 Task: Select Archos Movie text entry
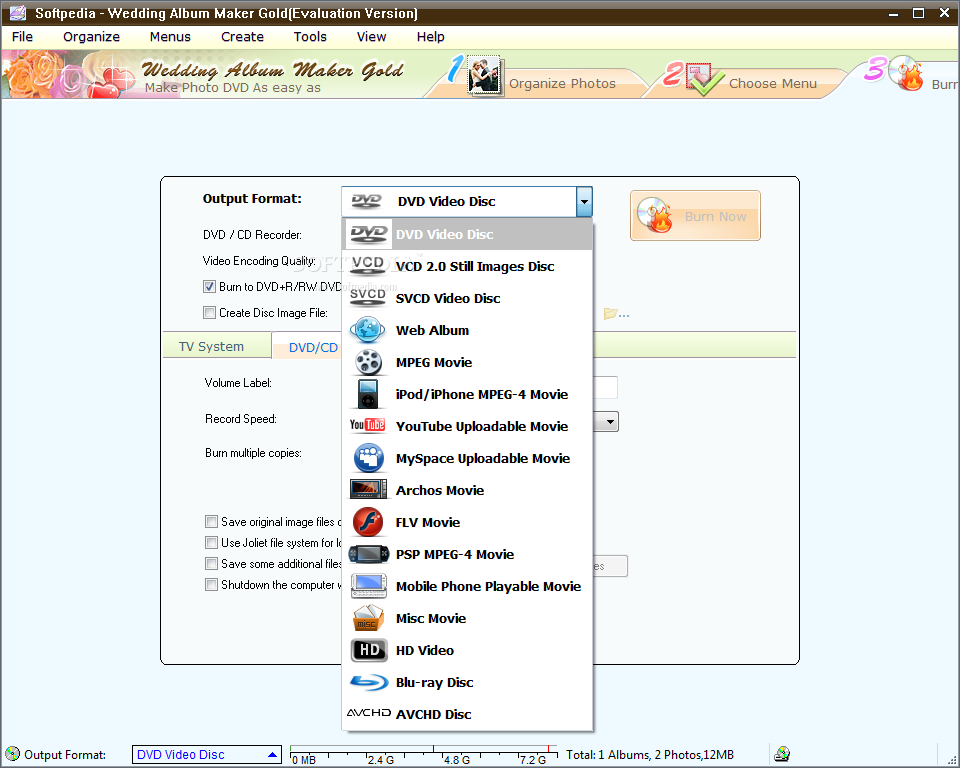point(440,491)
